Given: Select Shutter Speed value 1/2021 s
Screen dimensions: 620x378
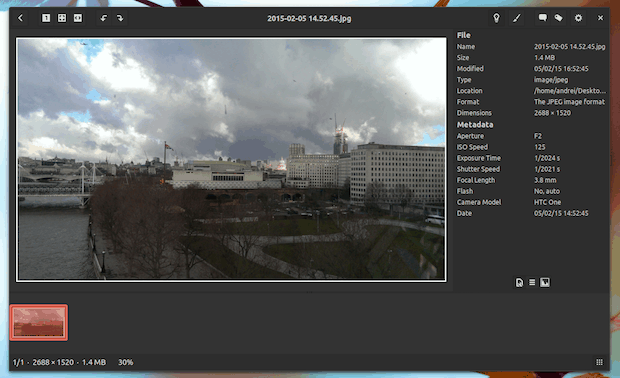Looking at the screenshot, I should pos(547,169).
